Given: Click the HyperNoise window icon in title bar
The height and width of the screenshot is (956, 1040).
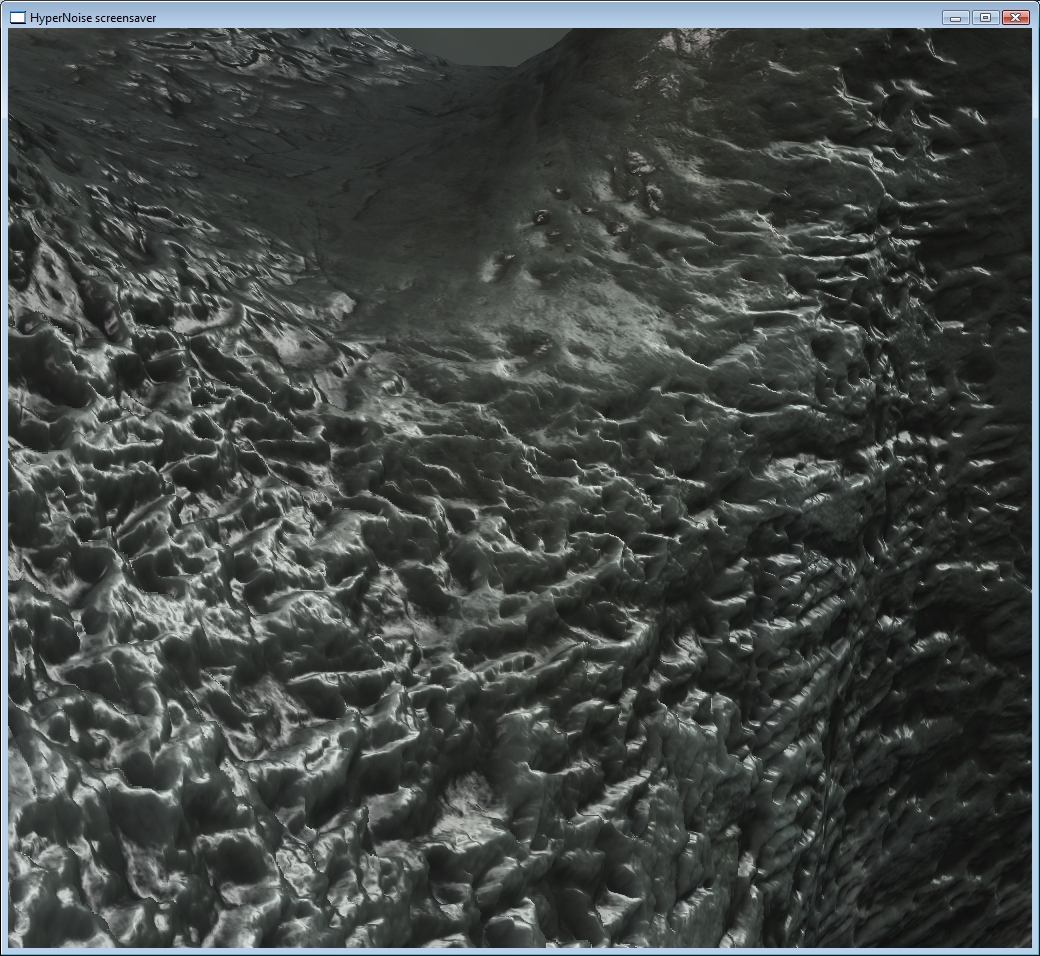Looking at the screenshot, I should click(17, 18).
